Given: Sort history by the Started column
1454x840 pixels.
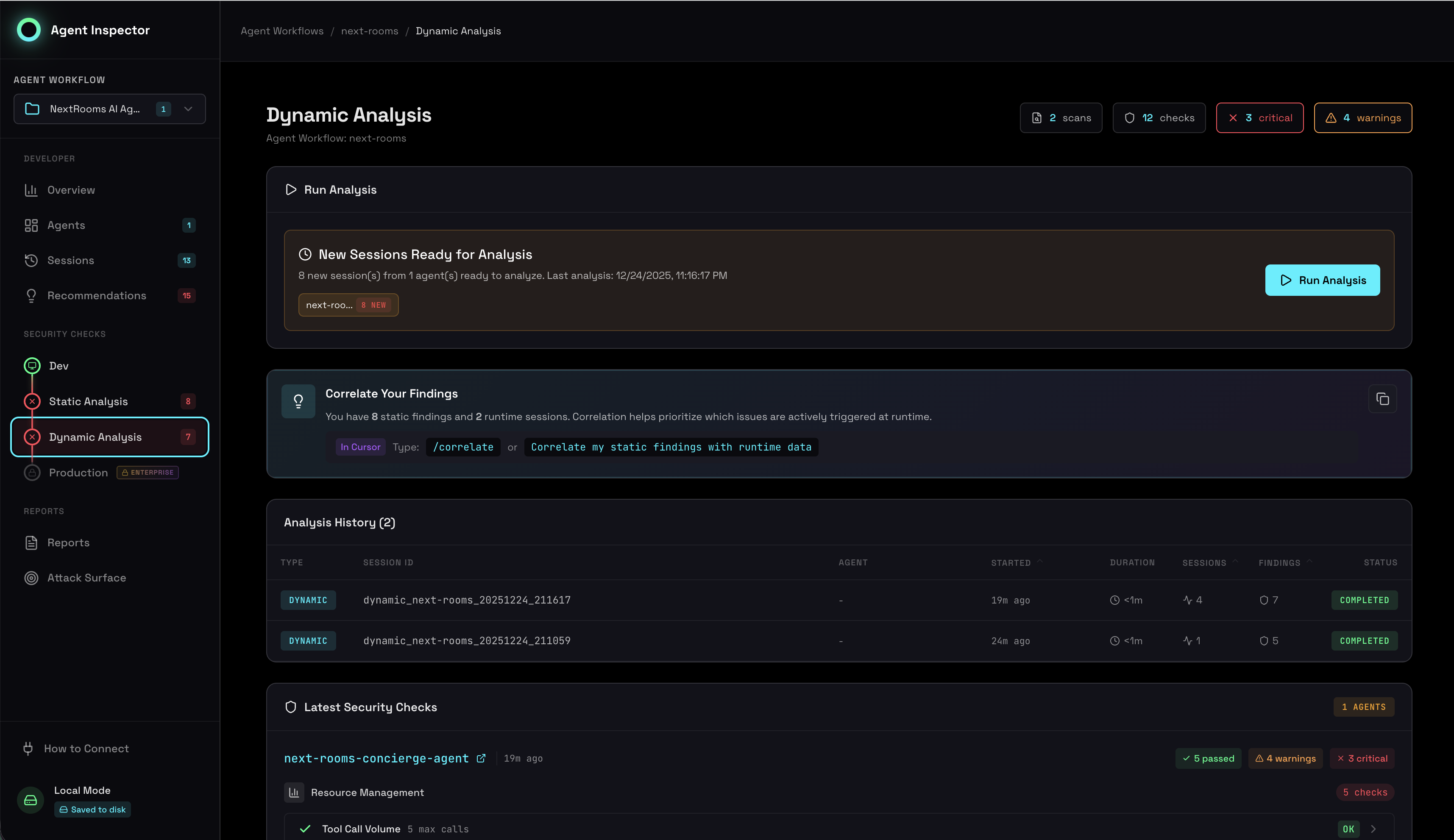Looking at the screenshot, I should [x=1011, y=562].
